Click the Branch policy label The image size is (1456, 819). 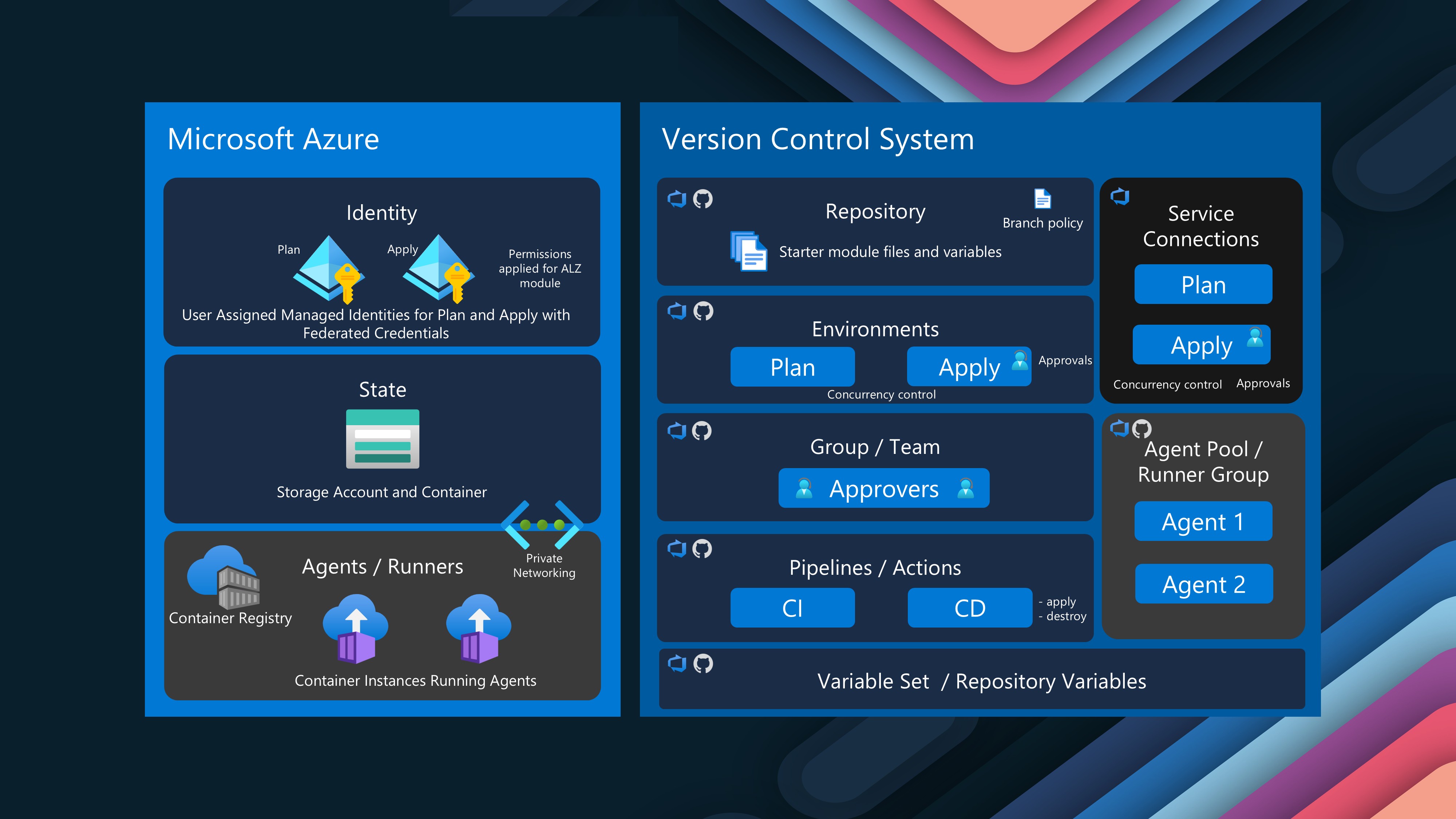[1043, 223]
